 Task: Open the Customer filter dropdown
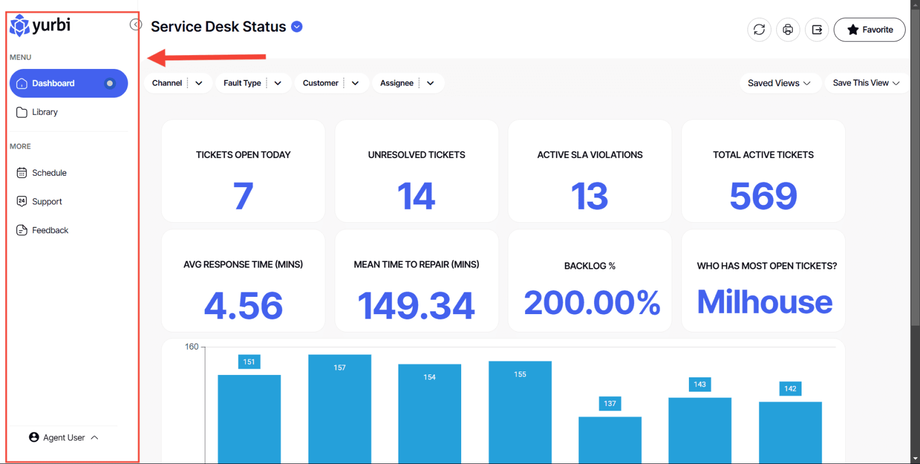(332, 83)
